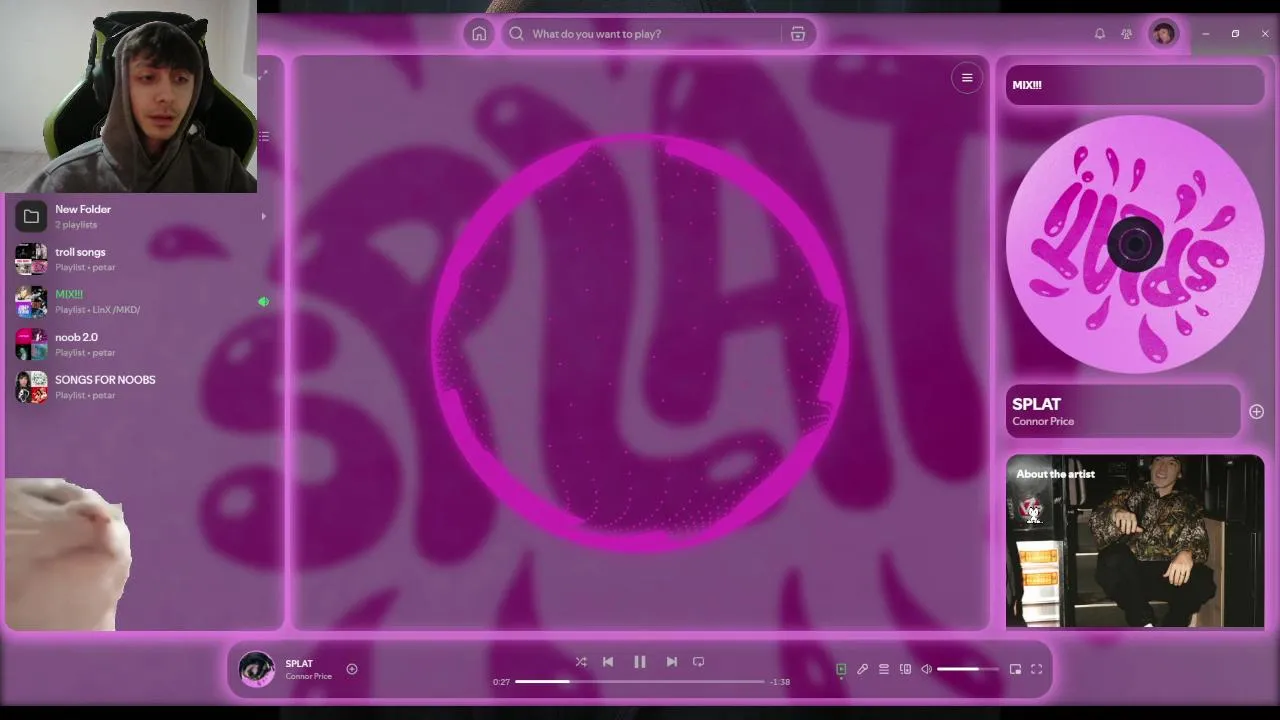Open the About the artist card
Viewport: 1280px width, 720px height.
click(x=1135, y=541)
